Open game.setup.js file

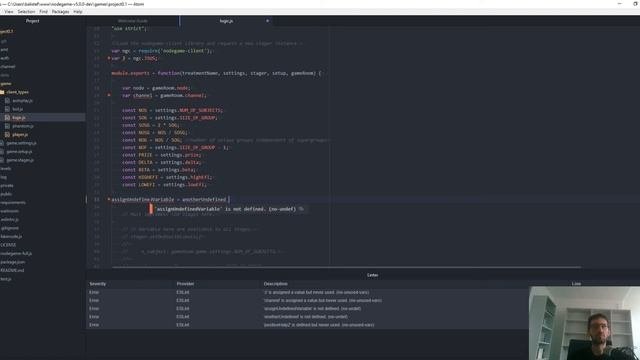19,151
